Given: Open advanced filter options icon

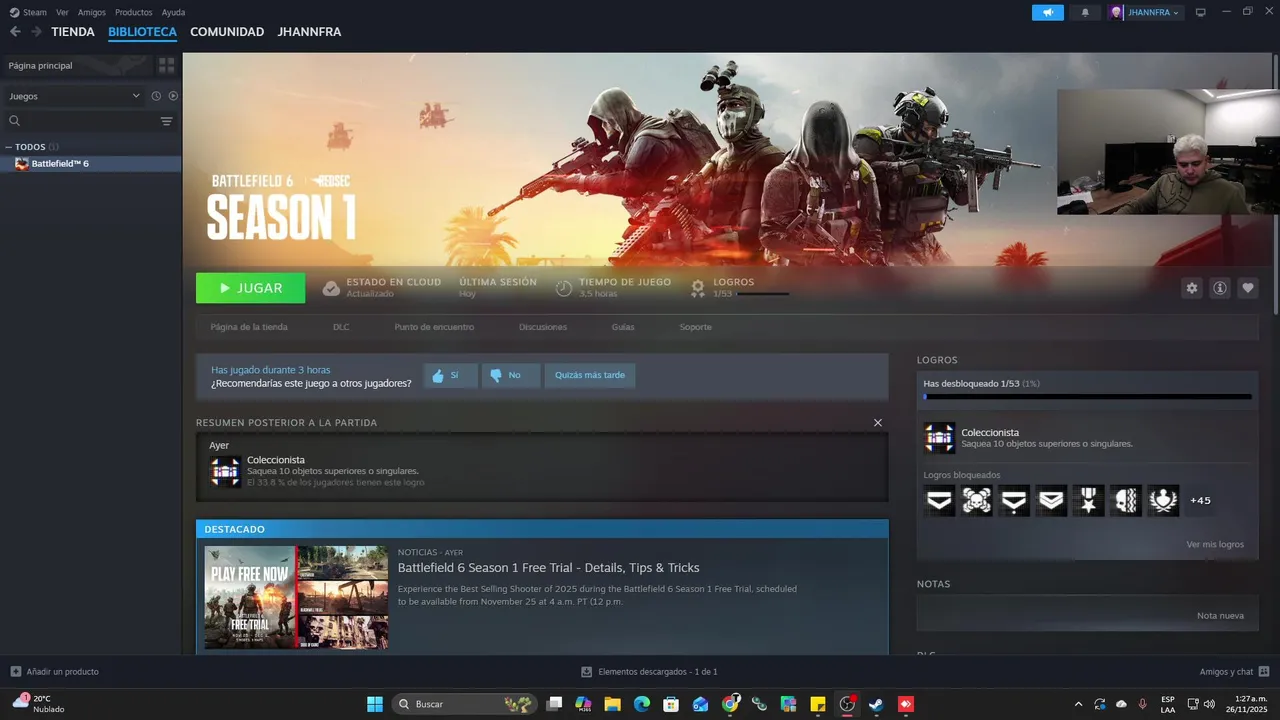Looking at the screenshot, I should point(166,121).
